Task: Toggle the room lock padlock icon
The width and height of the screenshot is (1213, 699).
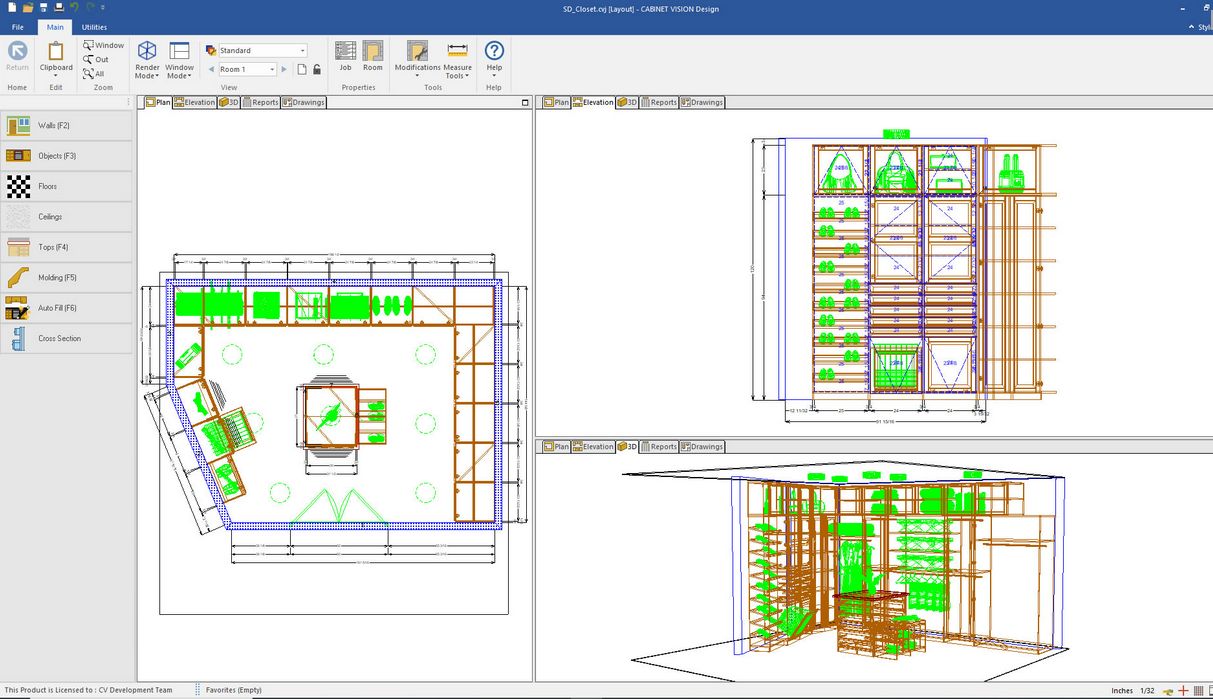Action: click(x=317, y=69)
